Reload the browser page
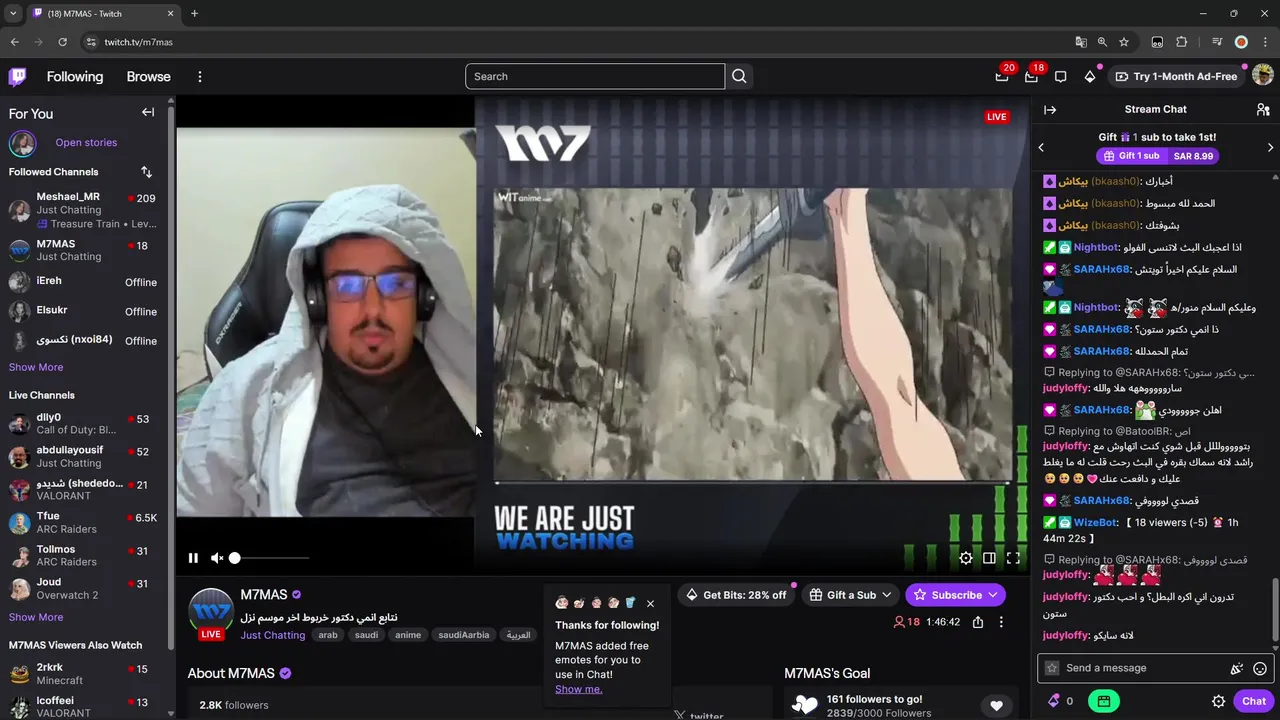1280x720 pixels. click(x=62, y=42)
